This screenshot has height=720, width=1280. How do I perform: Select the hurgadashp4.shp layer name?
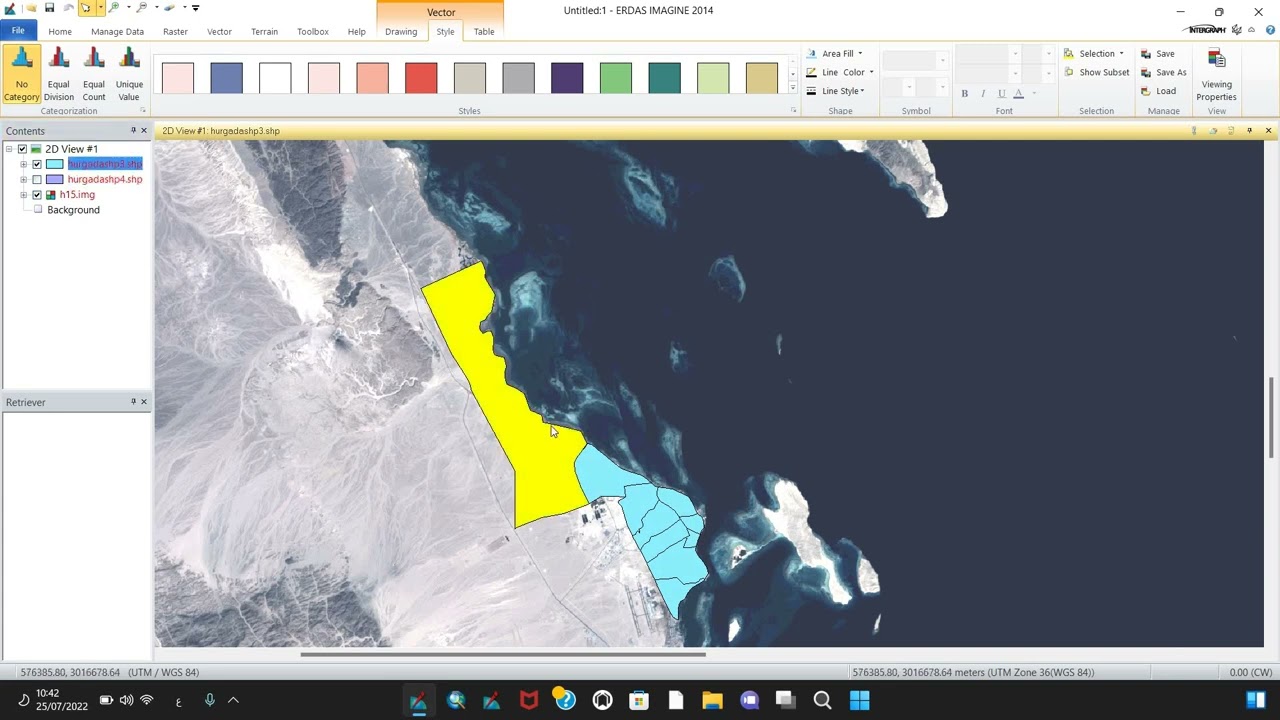(x=105, y=180)
